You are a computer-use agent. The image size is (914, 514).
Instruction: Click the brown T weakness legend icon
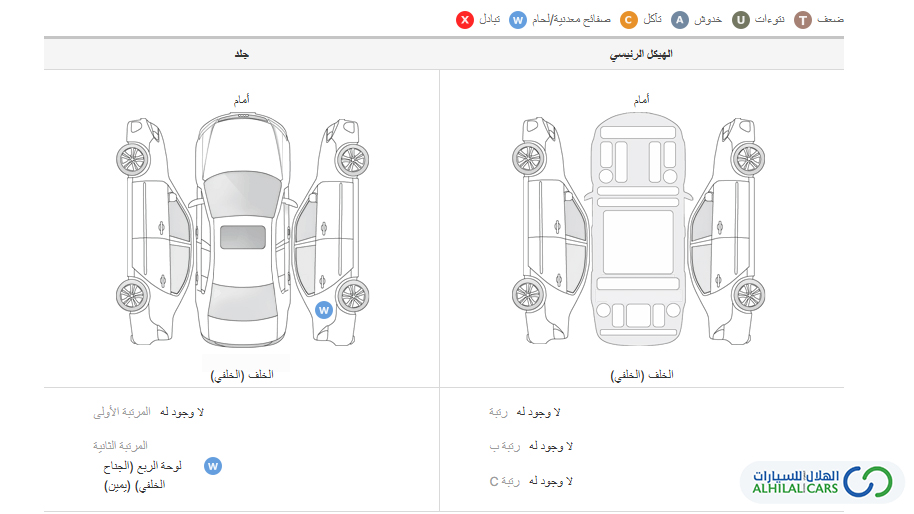point(803,20)
